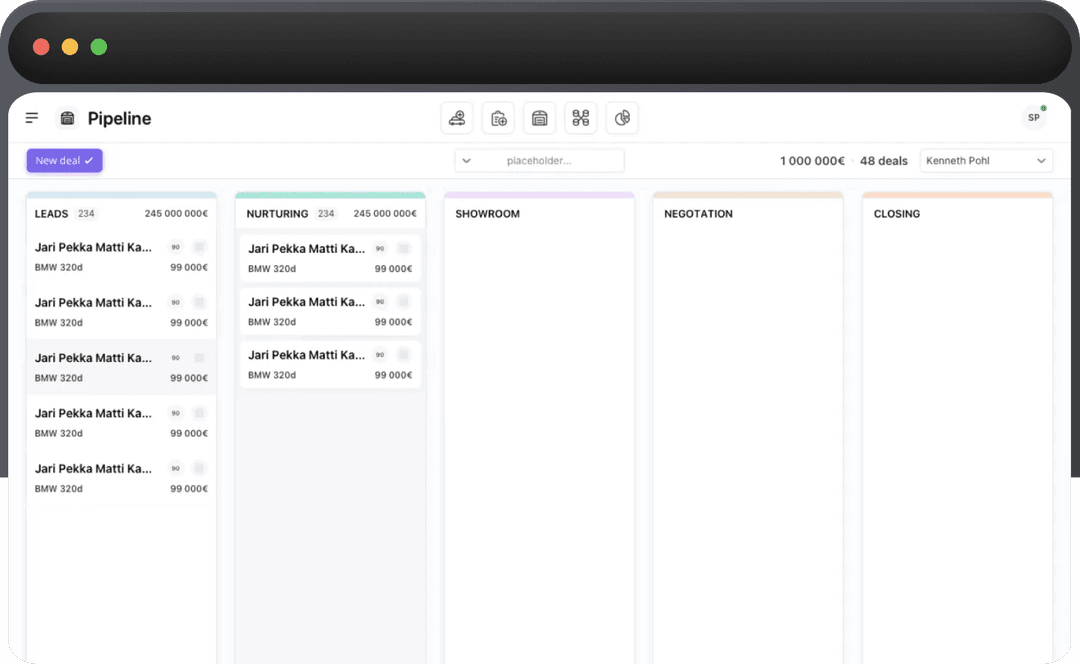Click the garage icon next to Pipeline title
Screen dimensions: 1080x664
point(67,117)
